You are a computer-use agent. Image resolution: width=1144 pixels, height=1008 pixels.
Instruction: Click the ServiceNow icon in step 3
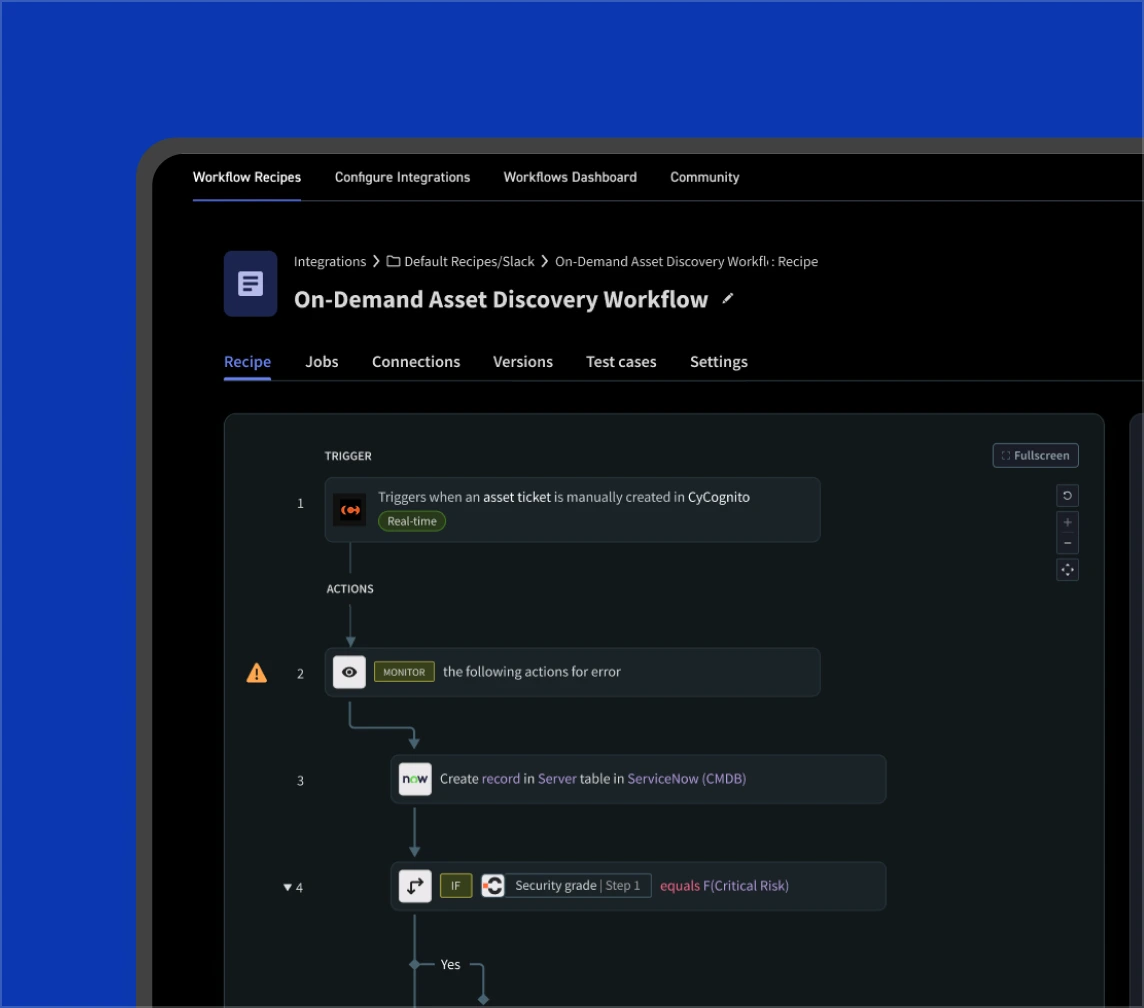click(415, 779)
